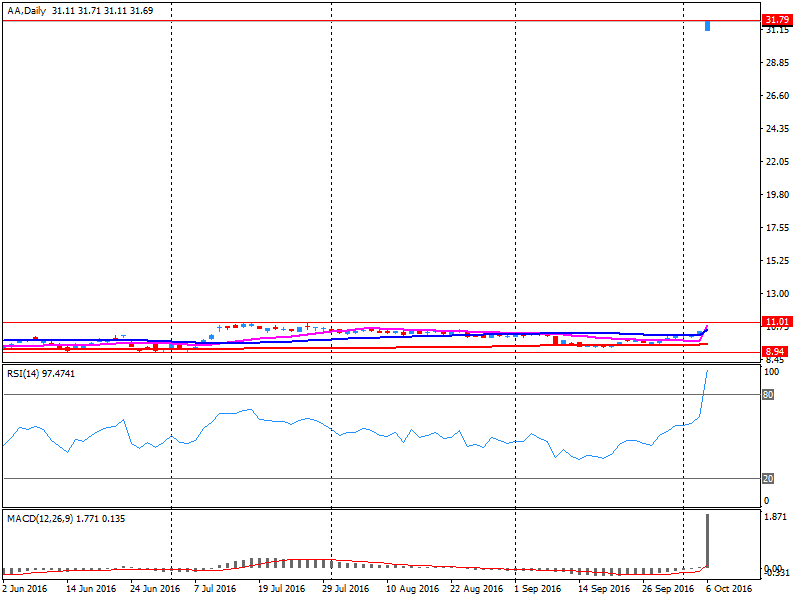Click the 6 Oct 2016 date label
Screen dimensions: 800x600
pos(729,589)
